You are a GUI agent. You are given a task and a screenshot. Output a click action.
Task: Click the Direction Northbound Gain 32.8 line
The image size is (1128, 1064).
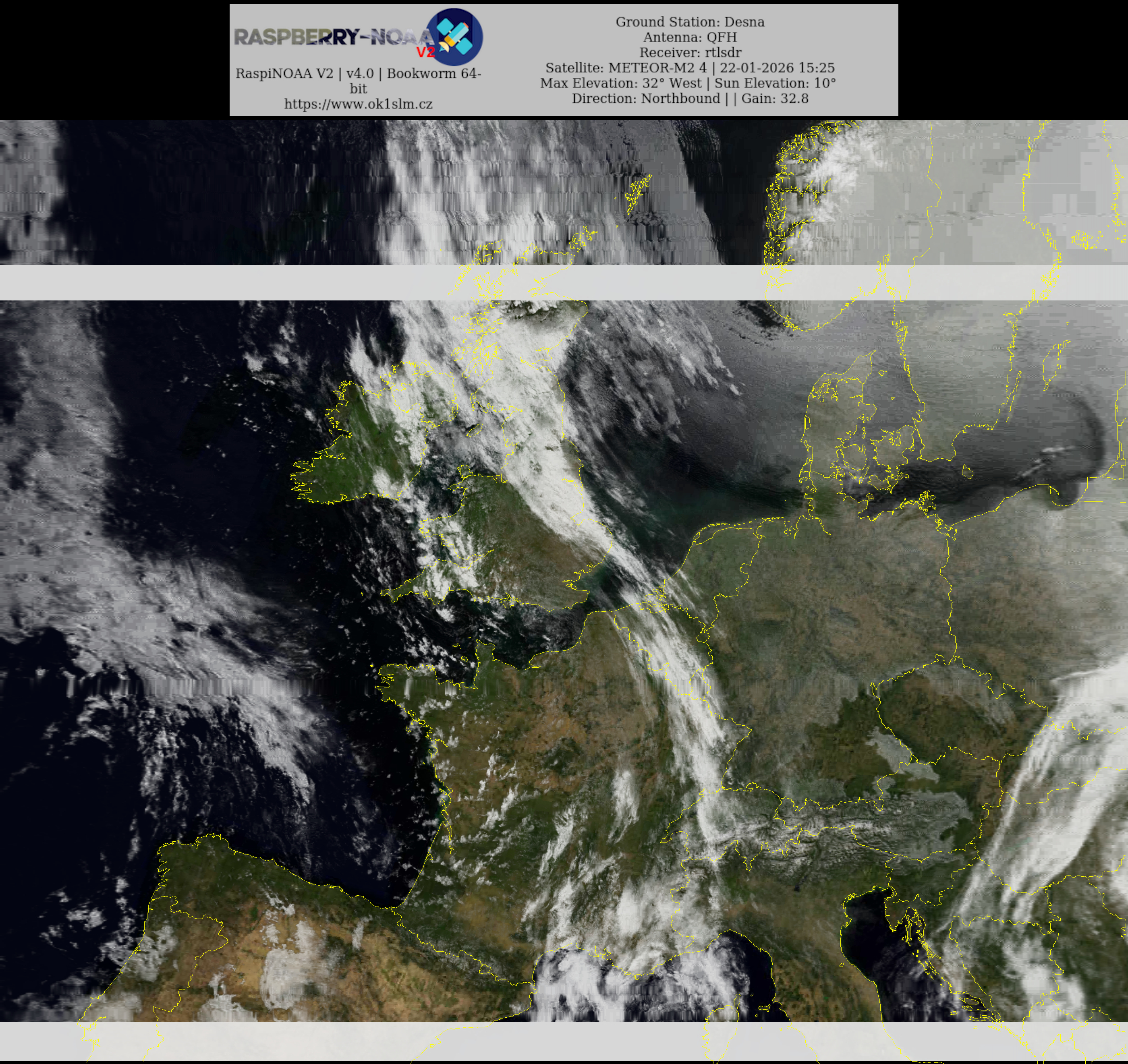(x=689, y=98)
